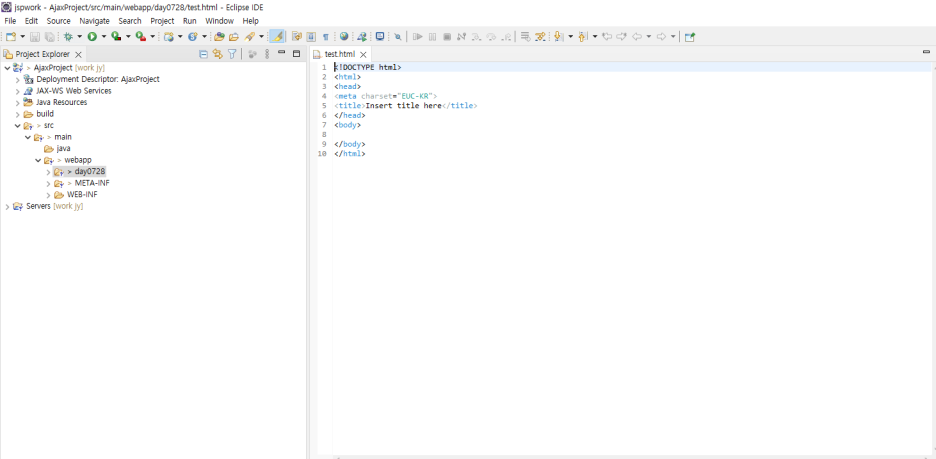Click the blue monitor console icon
The width and height of the screenshot is (936, 459).
tap(380, 36)
